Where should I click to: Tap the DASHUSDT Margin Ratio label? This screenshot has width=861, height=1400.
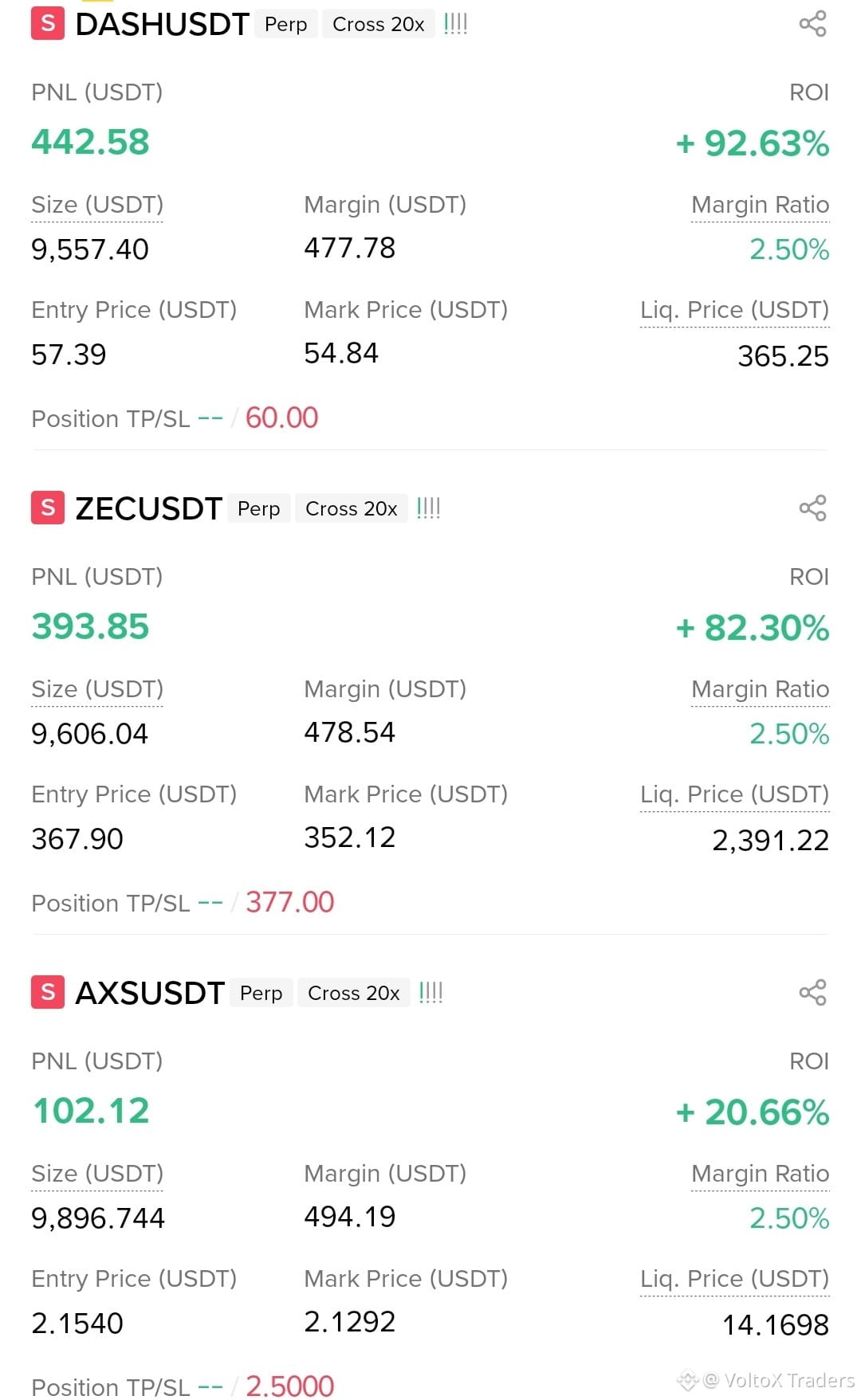[760, 206]
